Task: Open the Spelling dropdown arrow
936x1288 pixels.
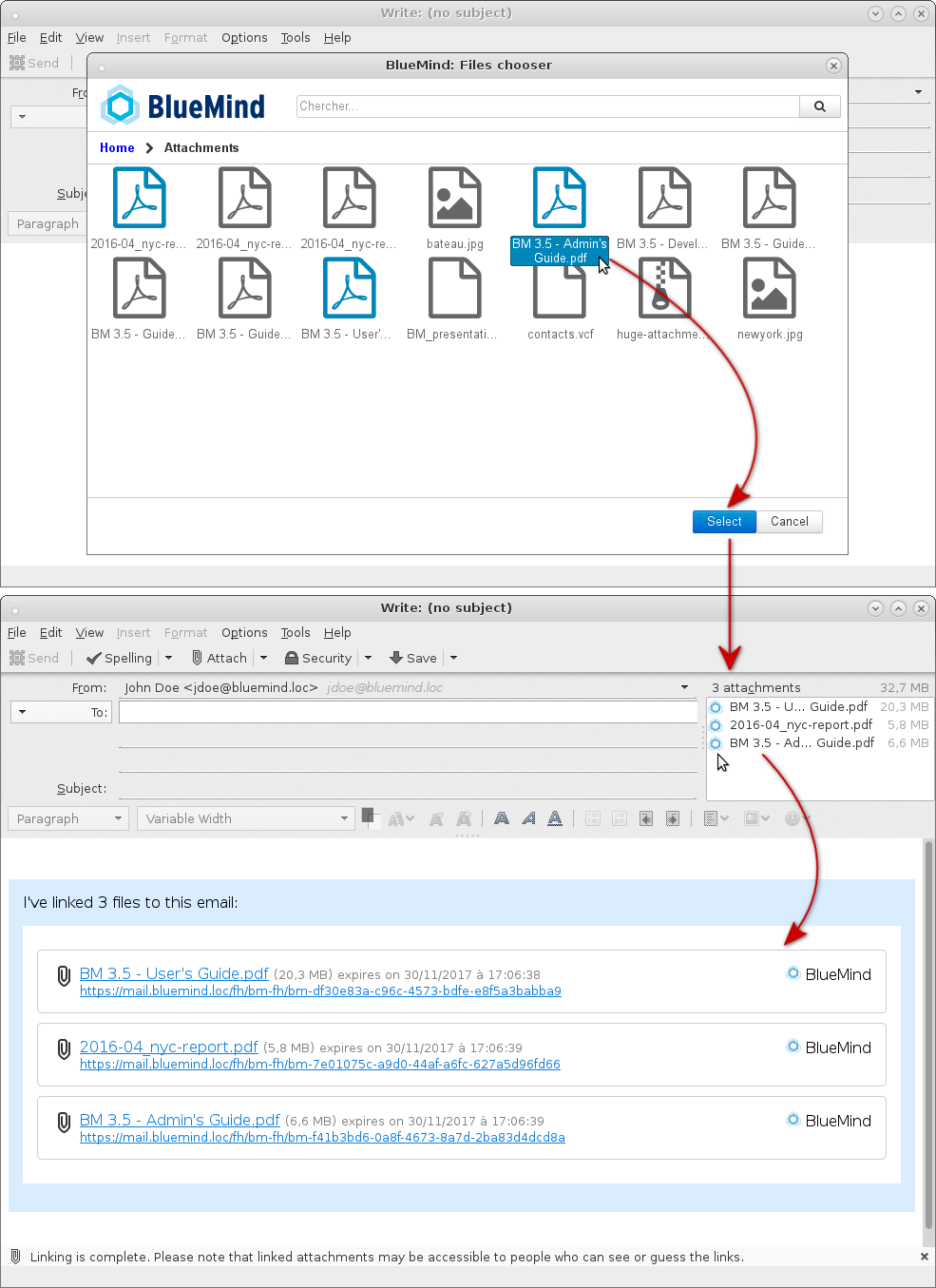Action: (169, 658)
